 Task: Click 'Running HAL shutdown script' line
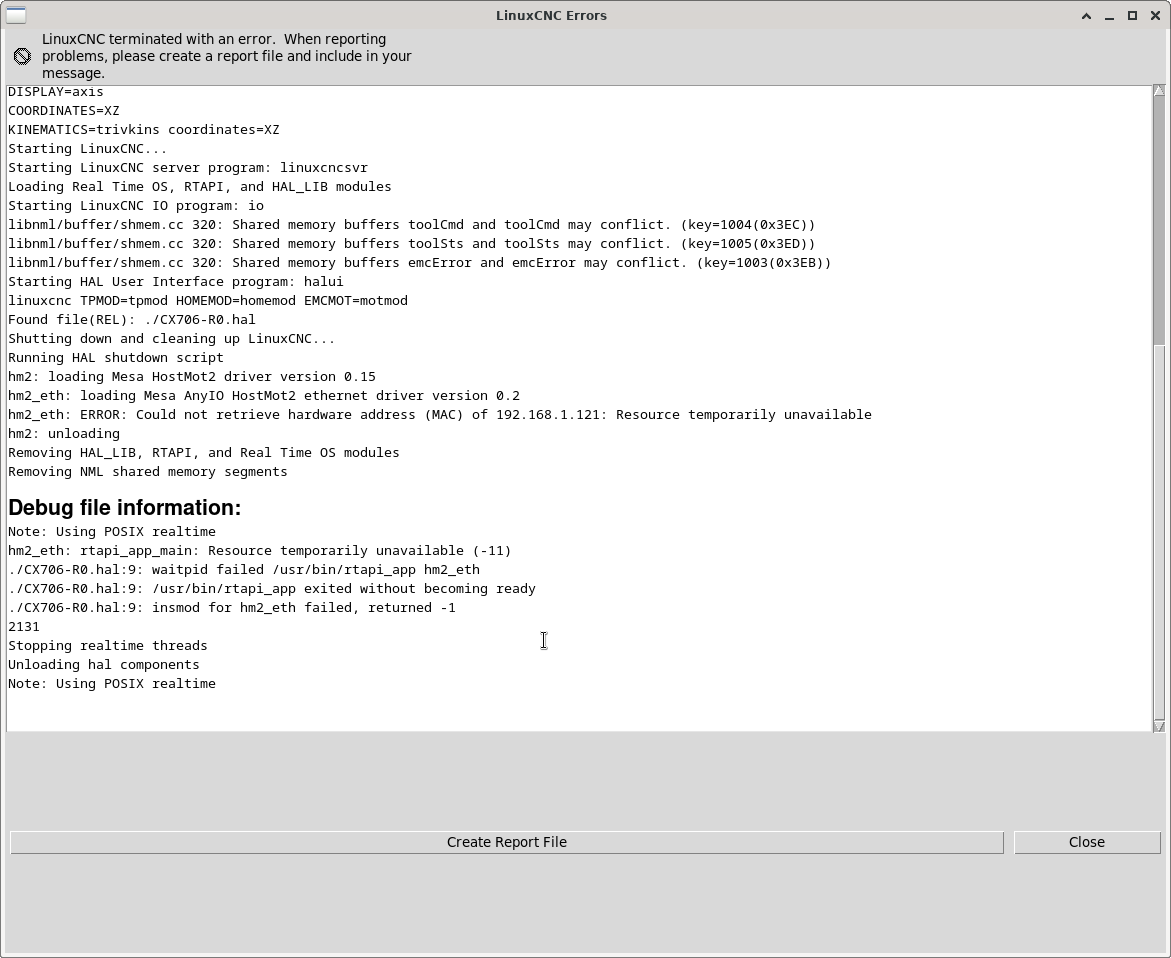click(116, 358)
